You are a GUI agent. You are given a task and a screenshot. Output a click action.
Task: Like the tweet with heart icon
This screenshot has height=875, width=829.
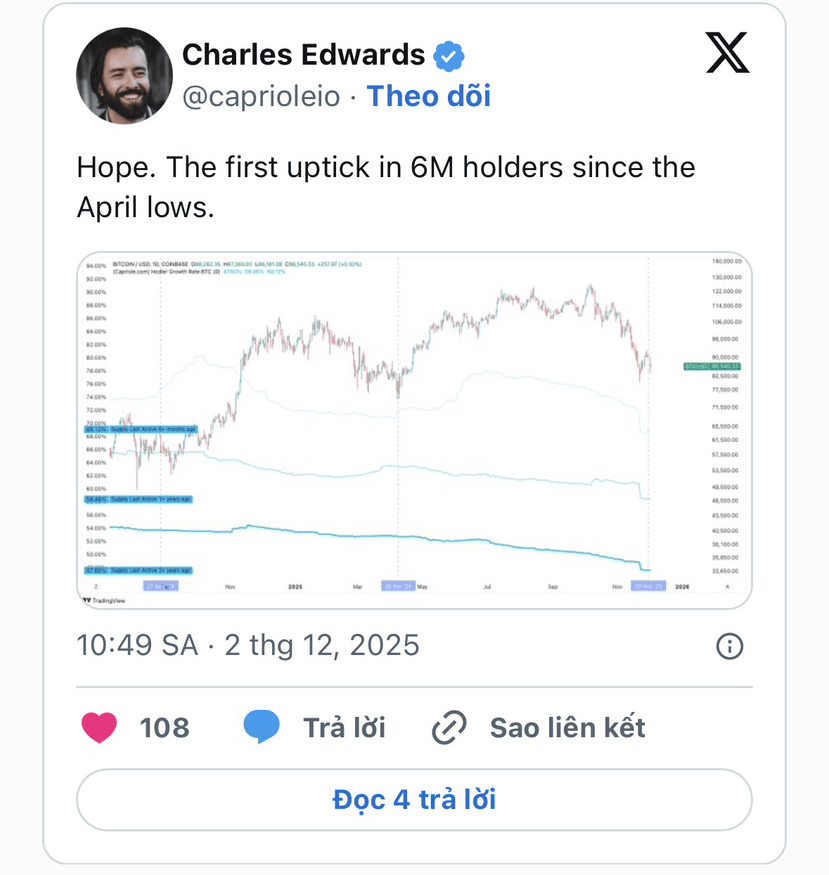coord(99,727)
